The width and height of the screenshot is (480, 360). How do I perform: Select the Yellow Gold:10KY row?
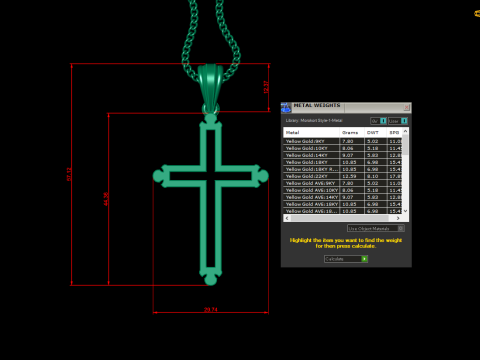click(342, 148)
